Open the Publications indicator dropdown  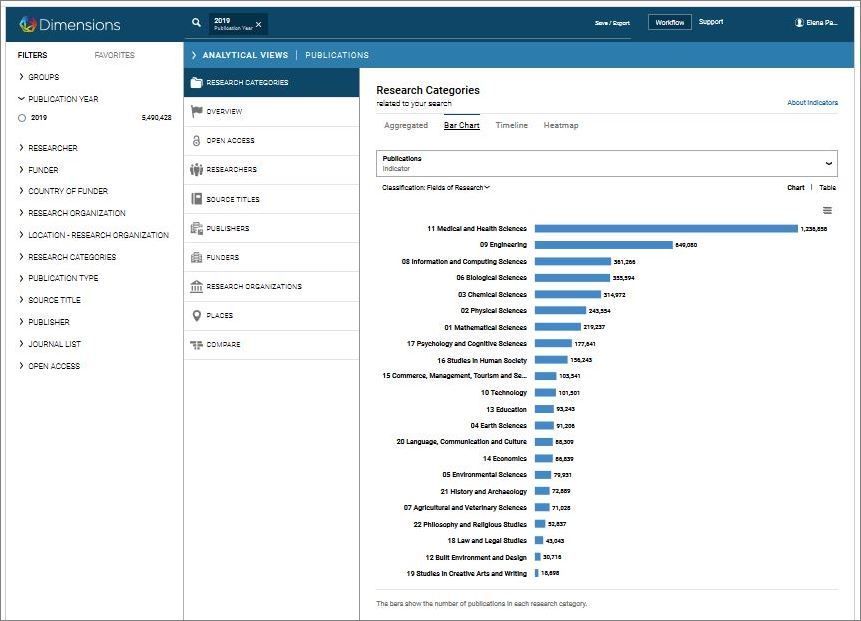click(607, 163)
